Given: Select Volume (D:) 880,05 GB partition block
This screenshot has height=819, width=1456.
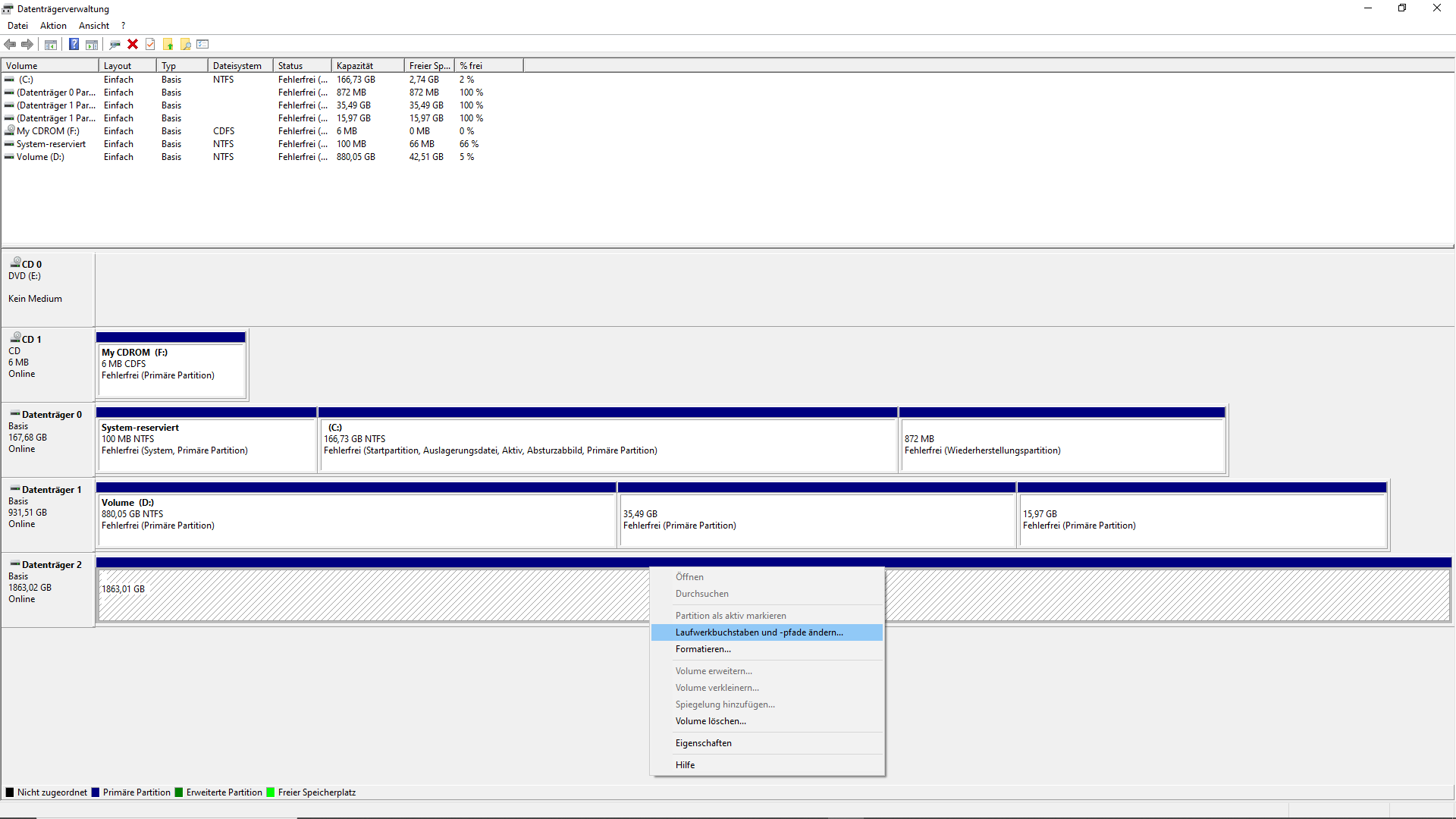Looking at the screenshot, I should pyautogui.click(x=356, y=515).
